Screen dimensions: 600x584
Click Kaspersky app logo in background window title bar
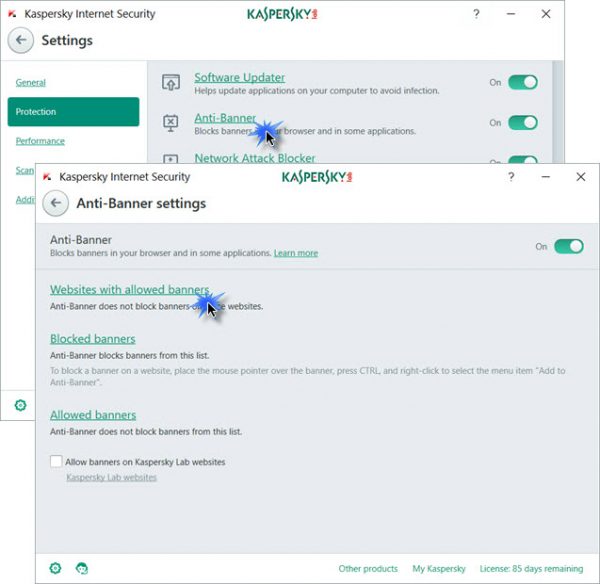[x=12, y=14]
